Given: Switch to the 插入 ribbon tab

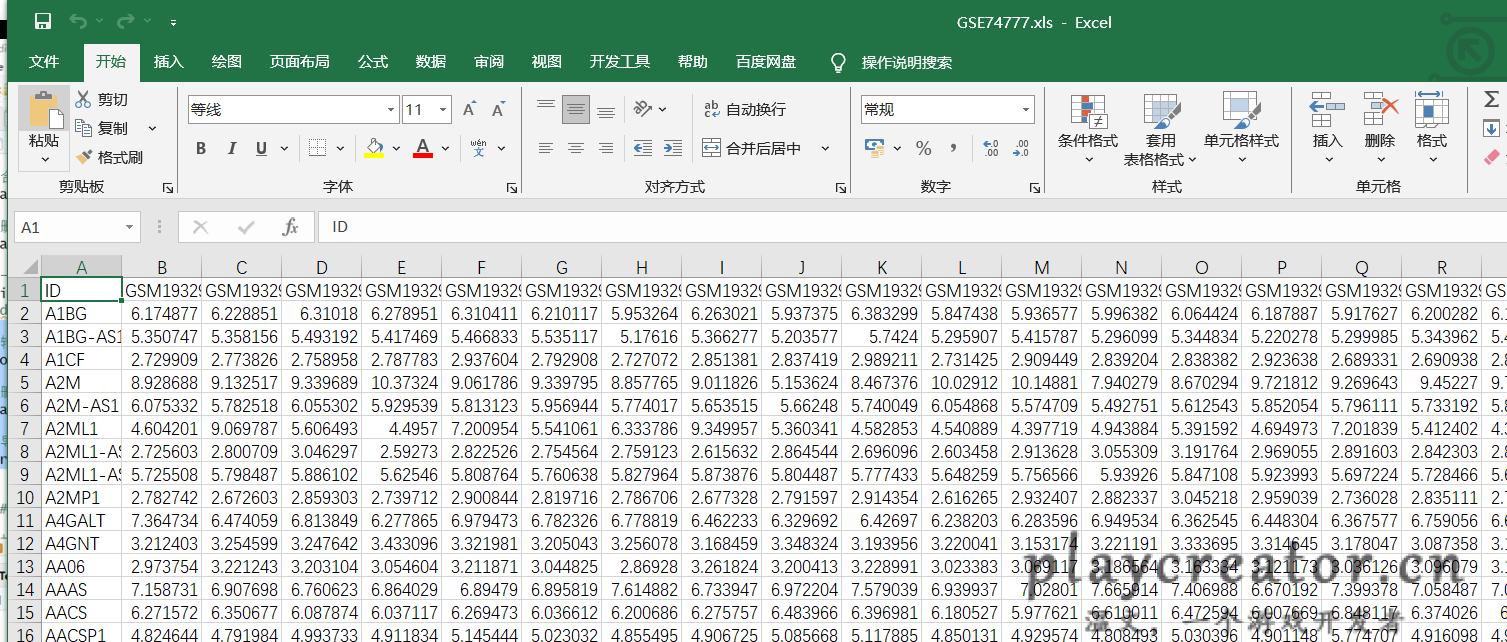Looking at the screenshot, I should pyautogui.click(x=168, y=62).
